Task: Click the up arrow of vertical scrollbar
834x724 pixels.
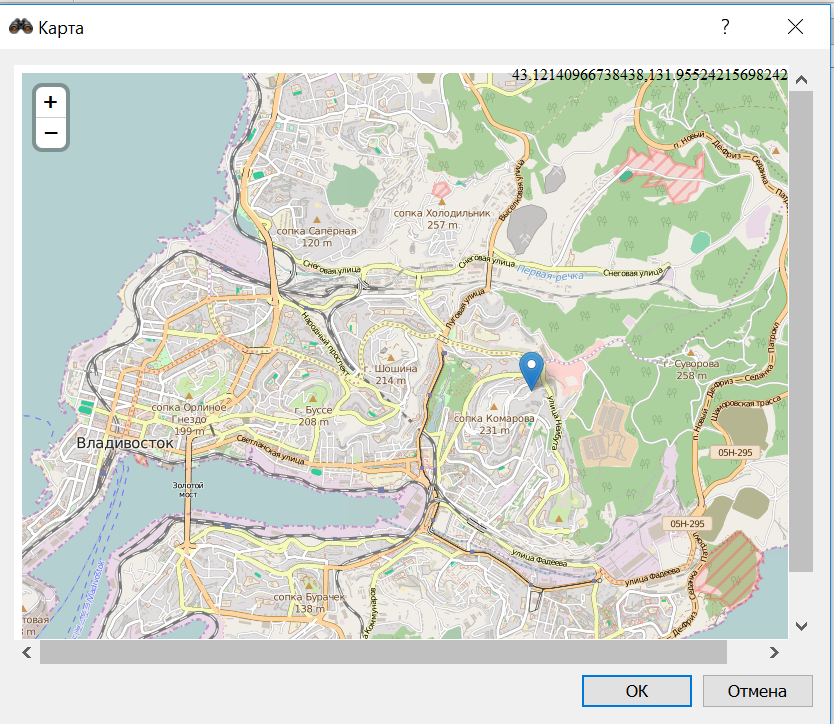Action: pos(801,80)
